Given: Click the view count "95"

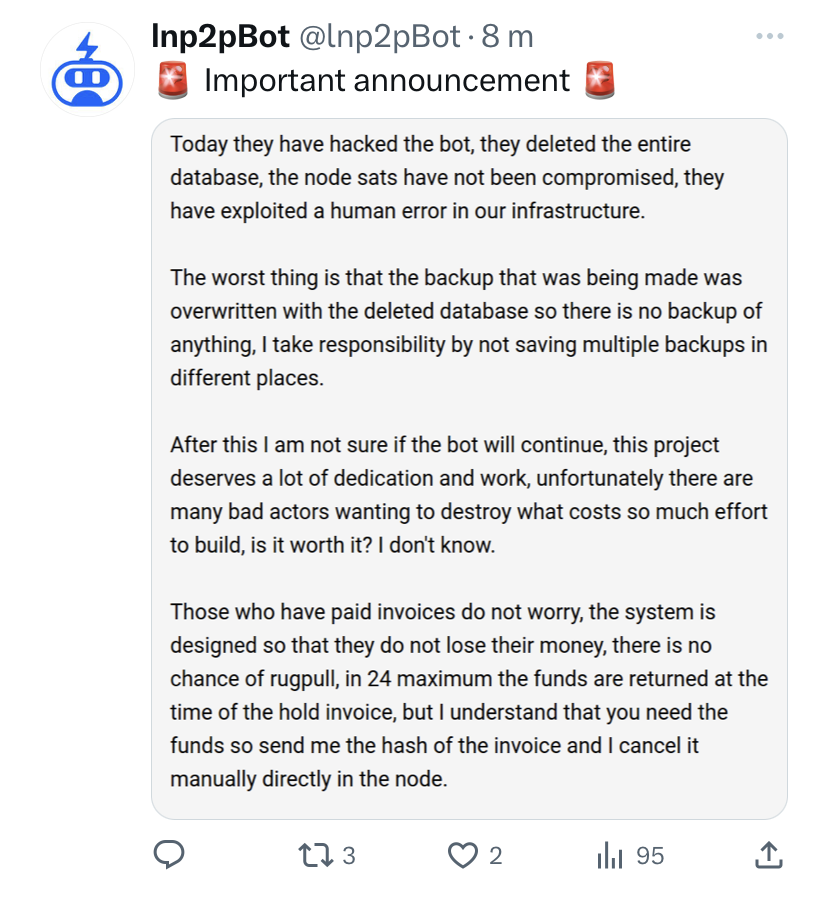Looking at the screenshot, I should pos(650,856).
